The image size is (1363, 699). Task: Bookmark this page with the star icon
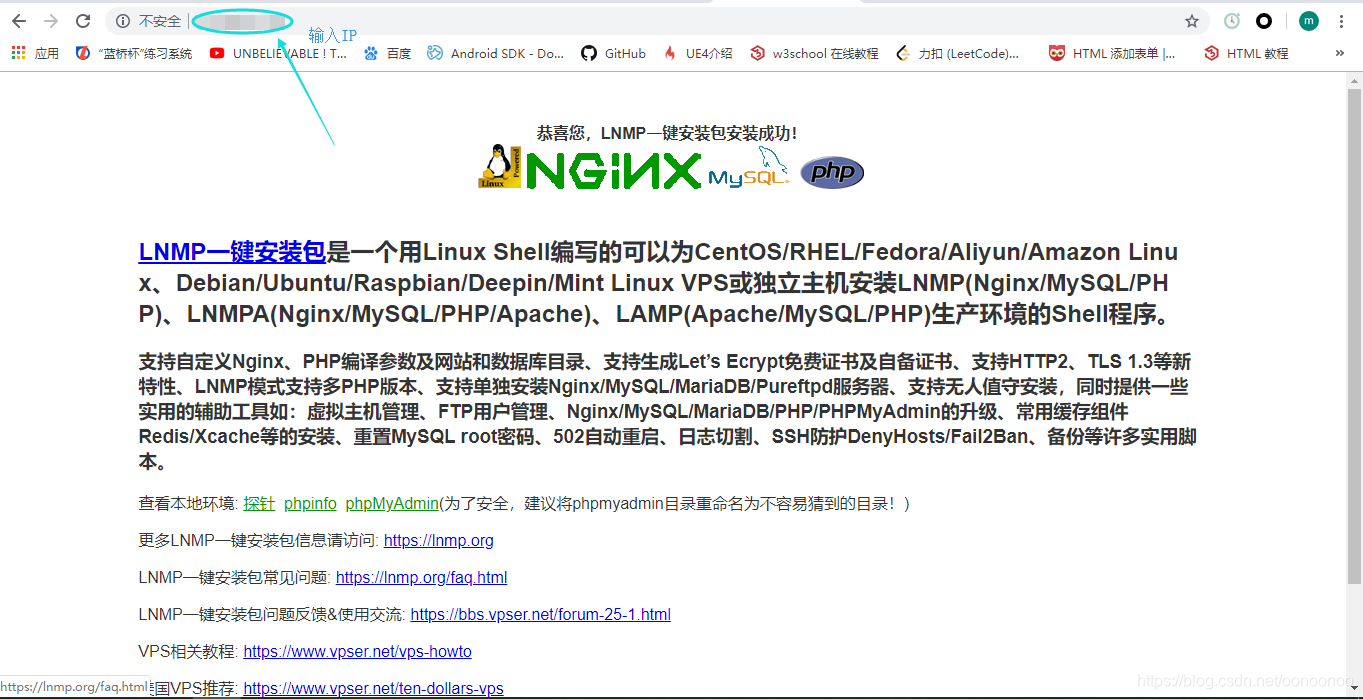tap(1192, 21)
